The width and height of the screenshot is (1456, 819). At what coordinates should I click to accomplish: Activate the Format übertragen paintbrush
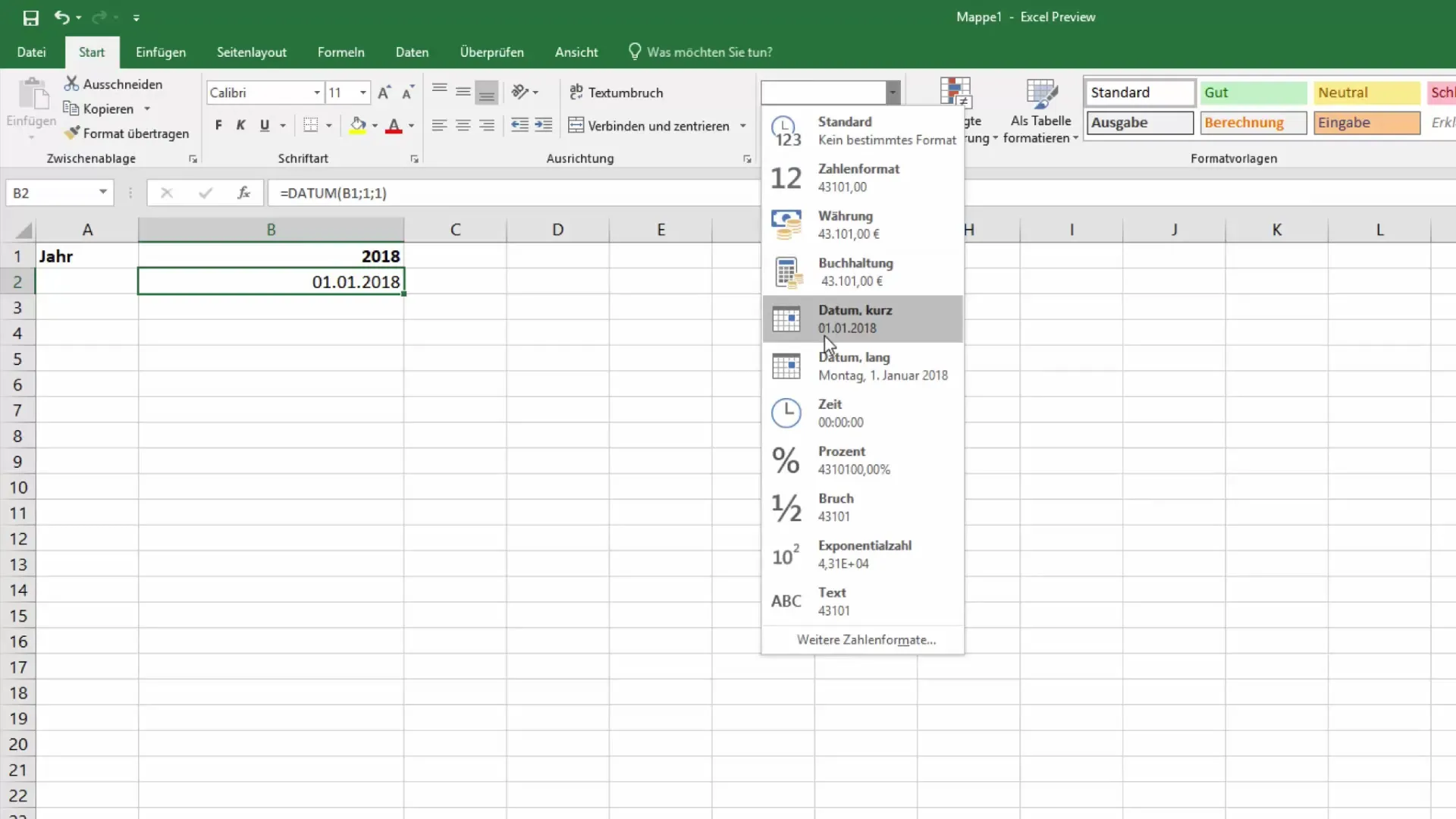coord(127,133)
